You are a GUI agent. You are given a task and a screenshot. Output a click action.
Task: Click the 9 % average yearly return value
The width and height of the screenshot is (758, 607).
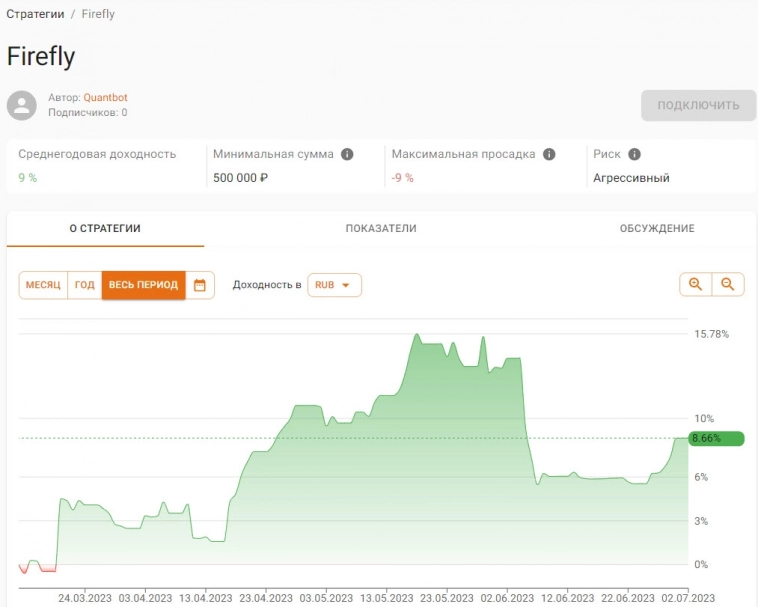(x=28, y=178)
